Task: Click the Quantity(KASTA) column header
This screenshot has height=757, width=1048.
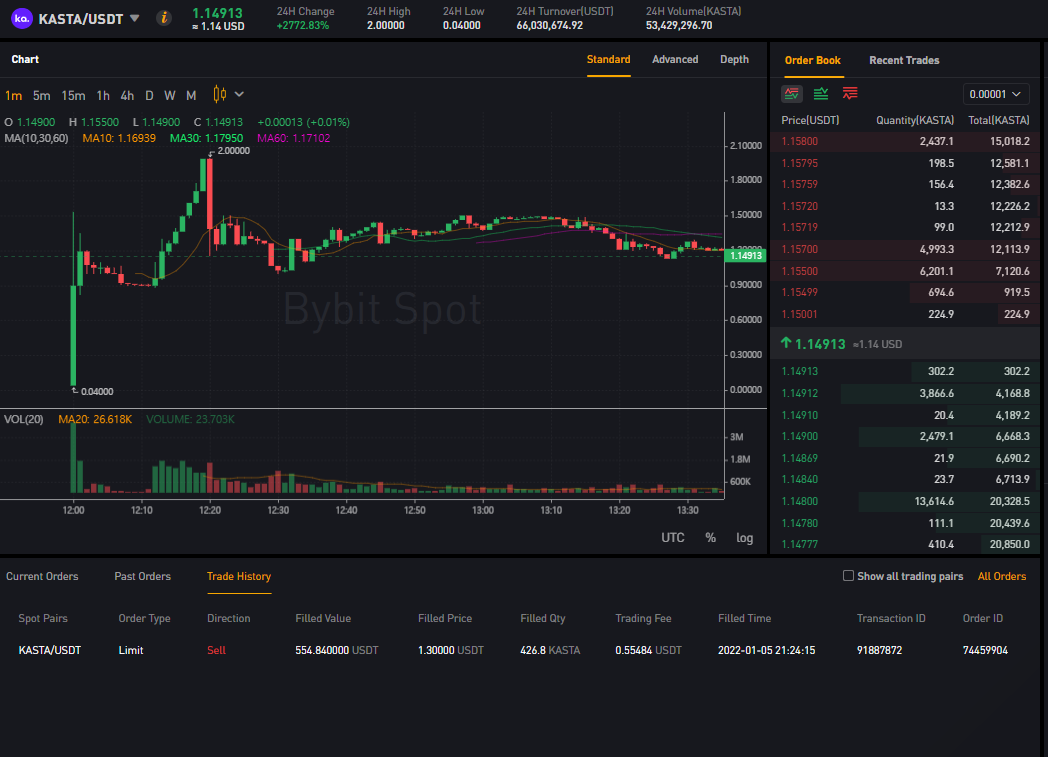Action: pyautogui.click(x=915, y=120)
